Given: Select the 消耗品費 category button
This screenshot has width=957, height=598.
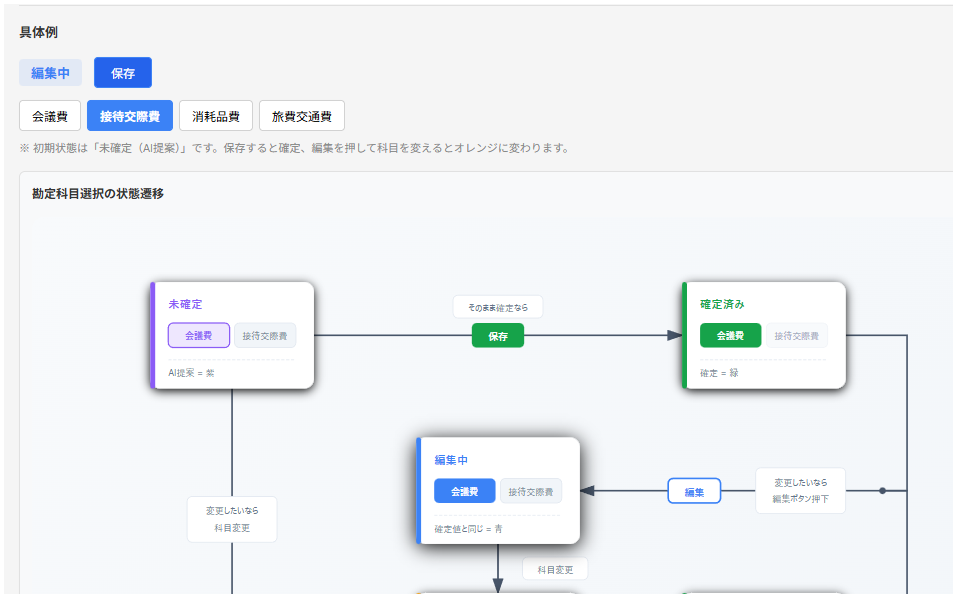Looking at the screenshot, I should (213, 115).
